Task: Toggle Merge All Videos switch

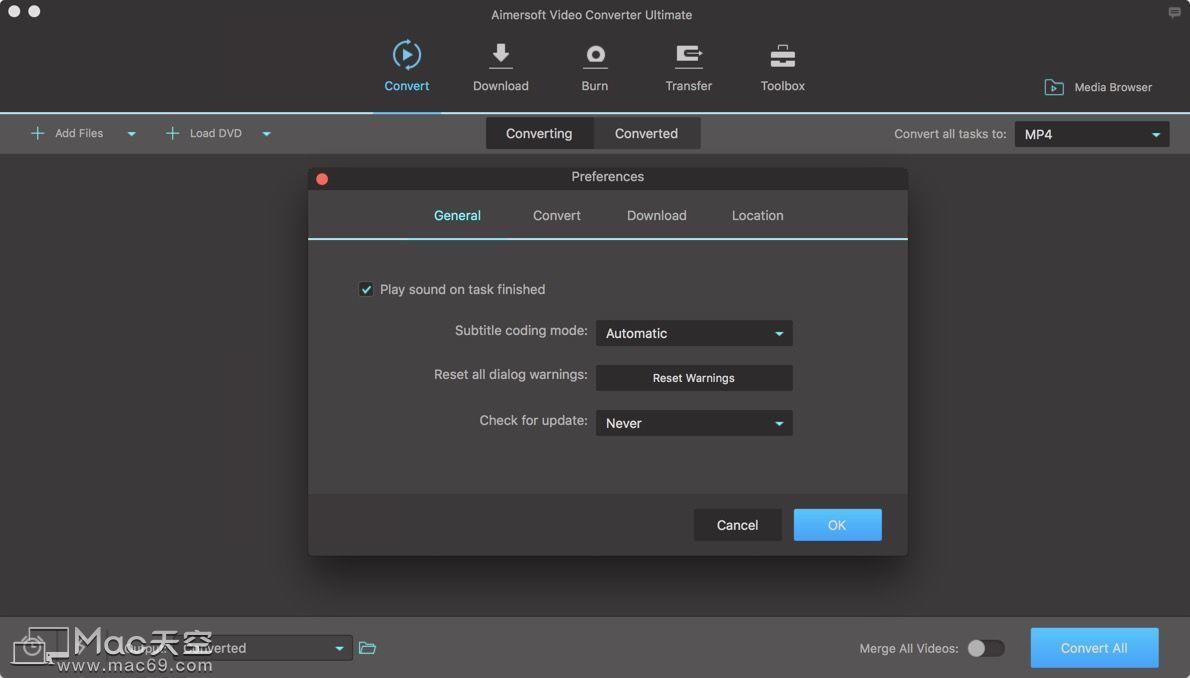Action: pos(985,648)
